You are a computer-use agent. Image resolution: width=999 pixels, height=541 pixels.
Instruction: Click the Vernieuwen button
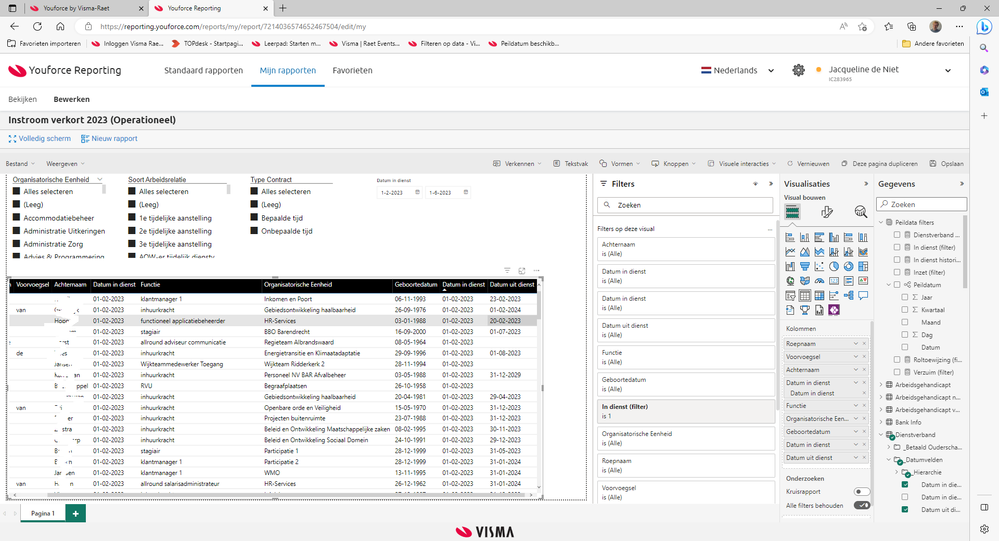(x=808, y=164)
